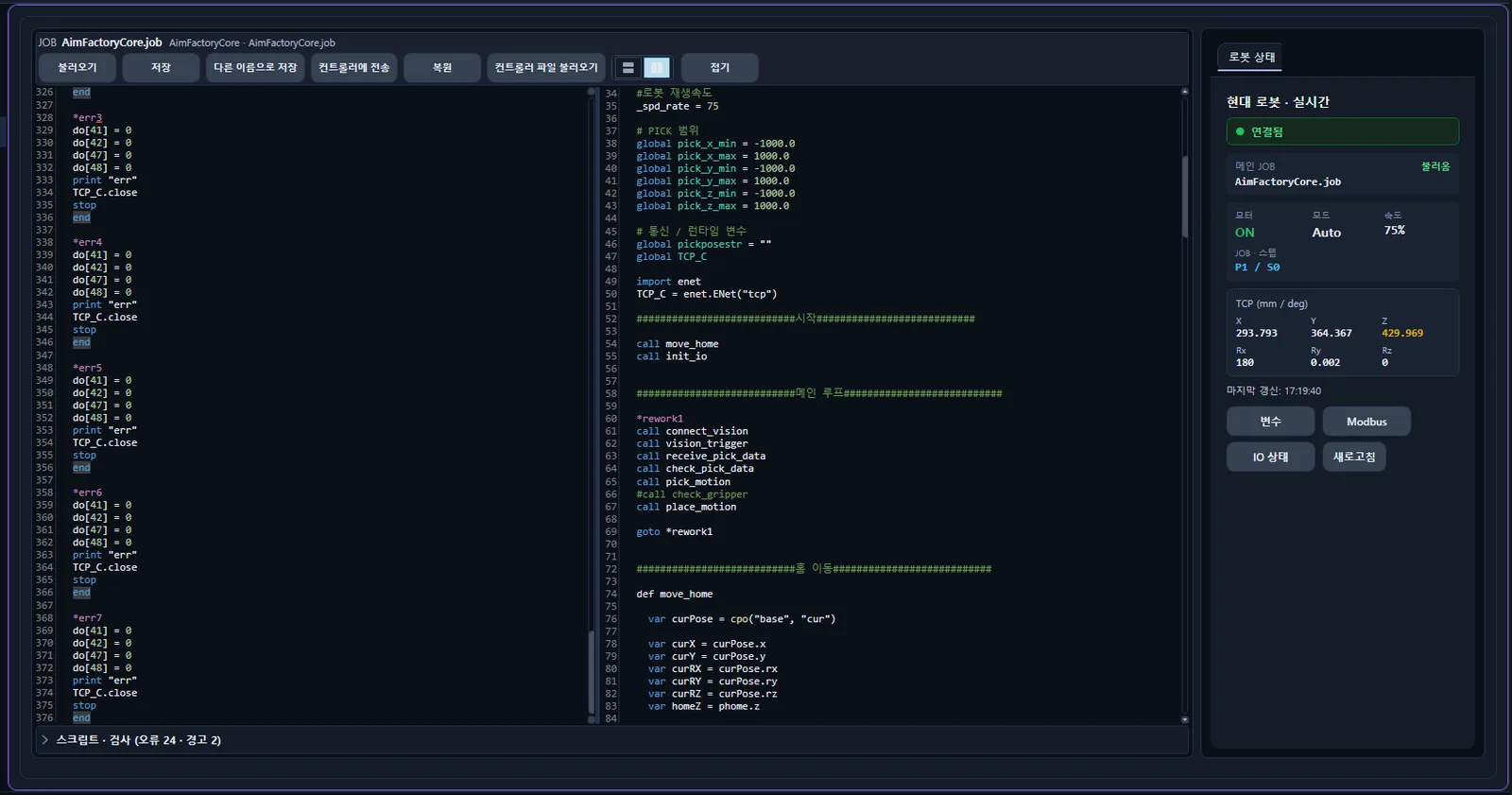
Task: Click the 불러옴 link beside 메인 JOB
Action: coord(1435,166)
